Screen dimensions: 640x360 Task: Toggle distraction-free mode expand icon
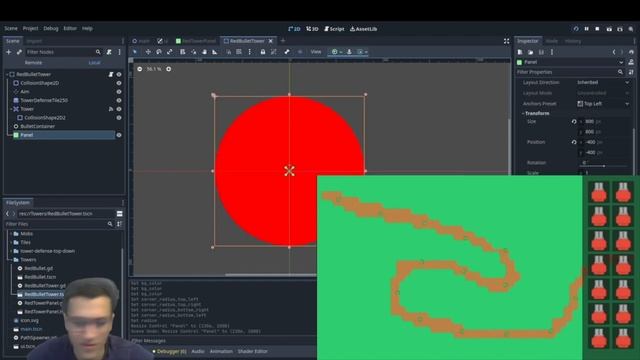507,41
